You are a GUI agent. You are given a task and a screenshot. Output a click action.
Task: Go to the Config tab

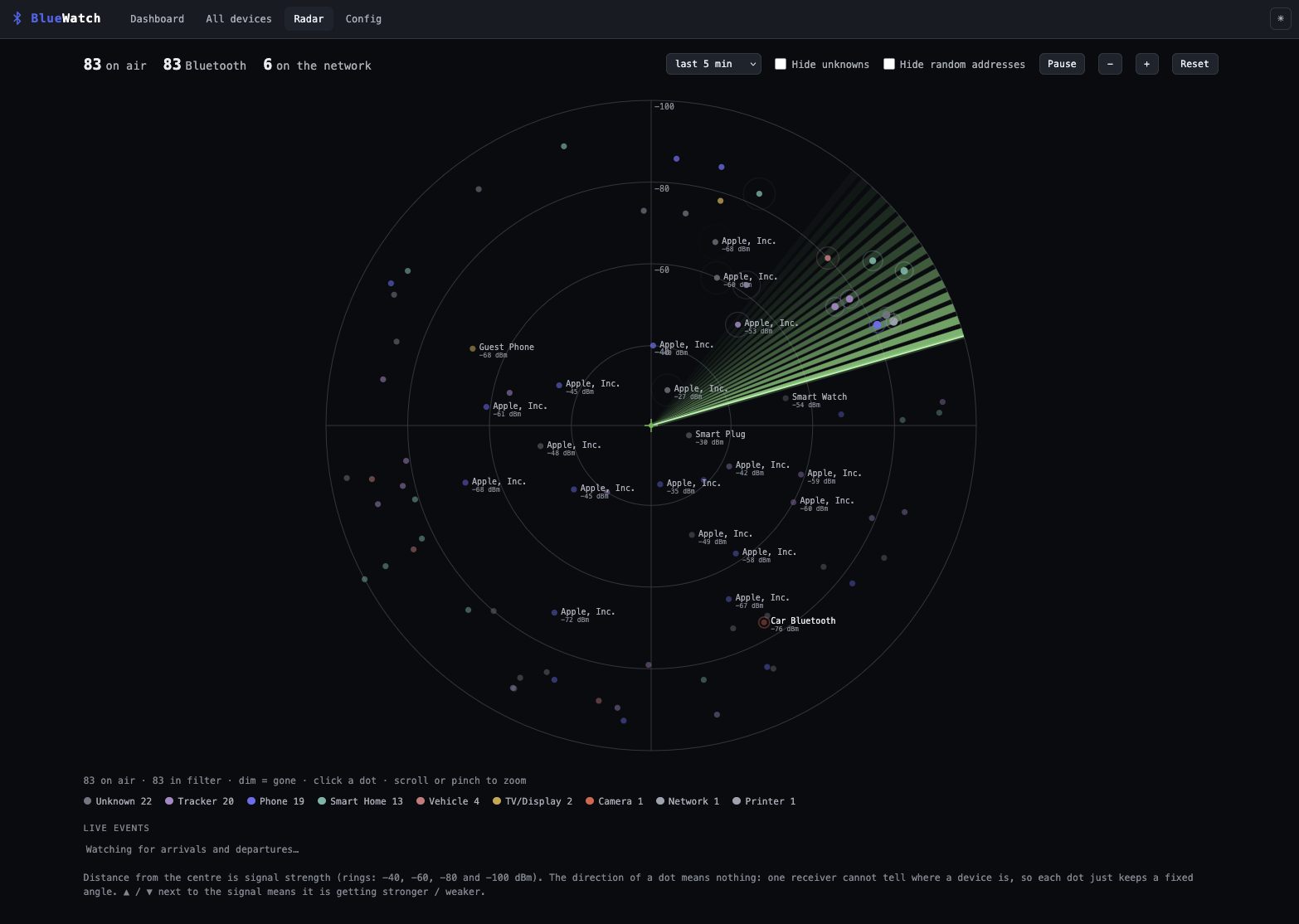click(x=363, y=18)
